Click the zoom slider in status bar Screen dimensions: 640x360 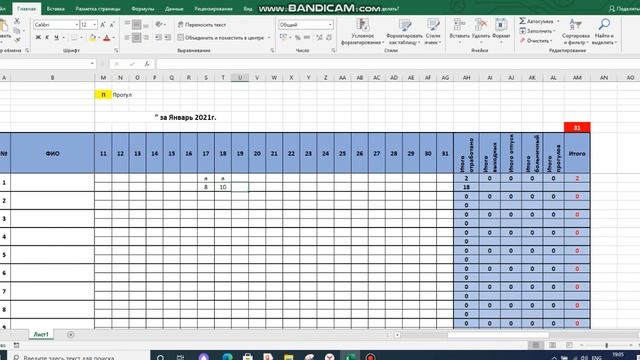[607, 345]
